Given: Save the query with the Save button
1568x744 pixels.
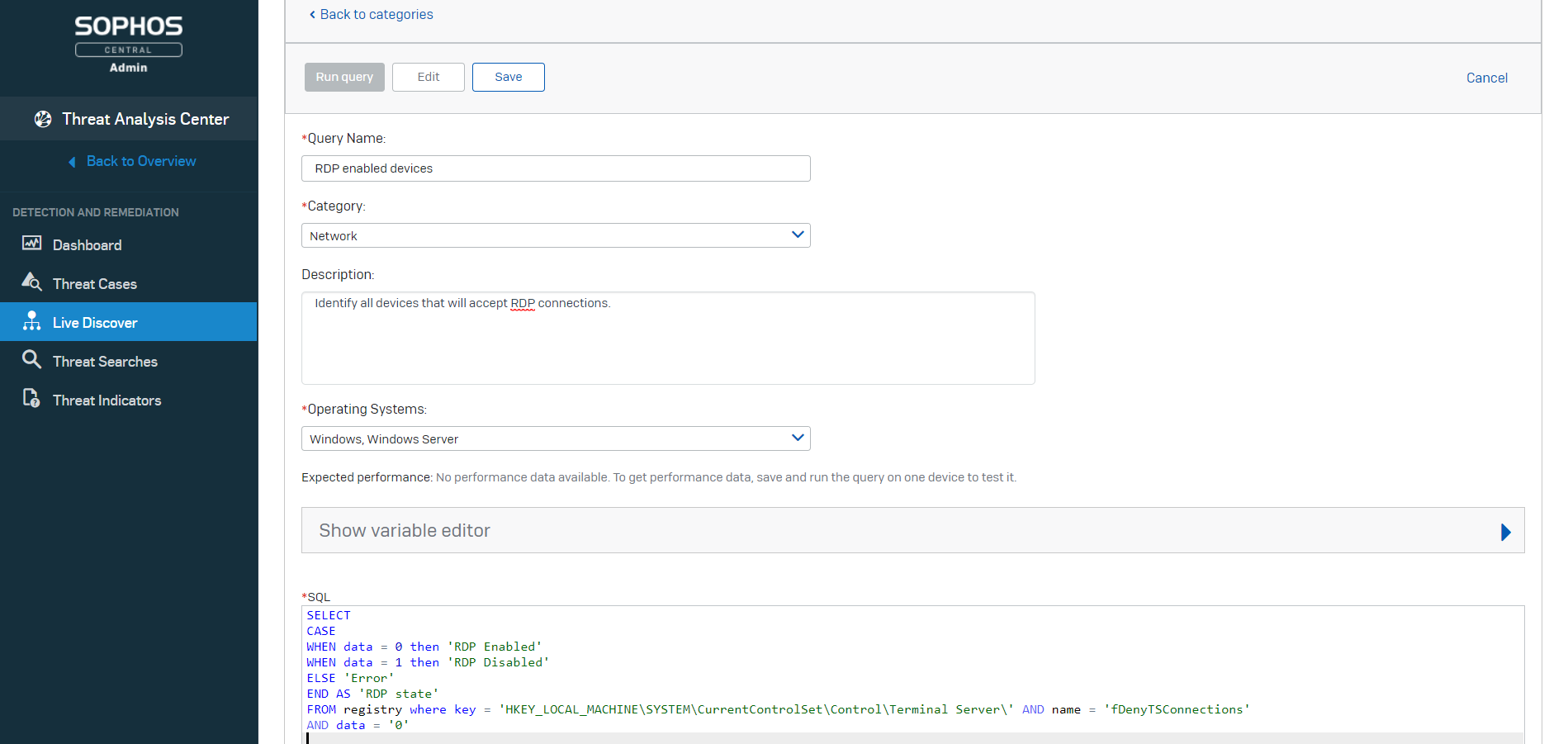Looking at the screenshot, I should 508,77.
